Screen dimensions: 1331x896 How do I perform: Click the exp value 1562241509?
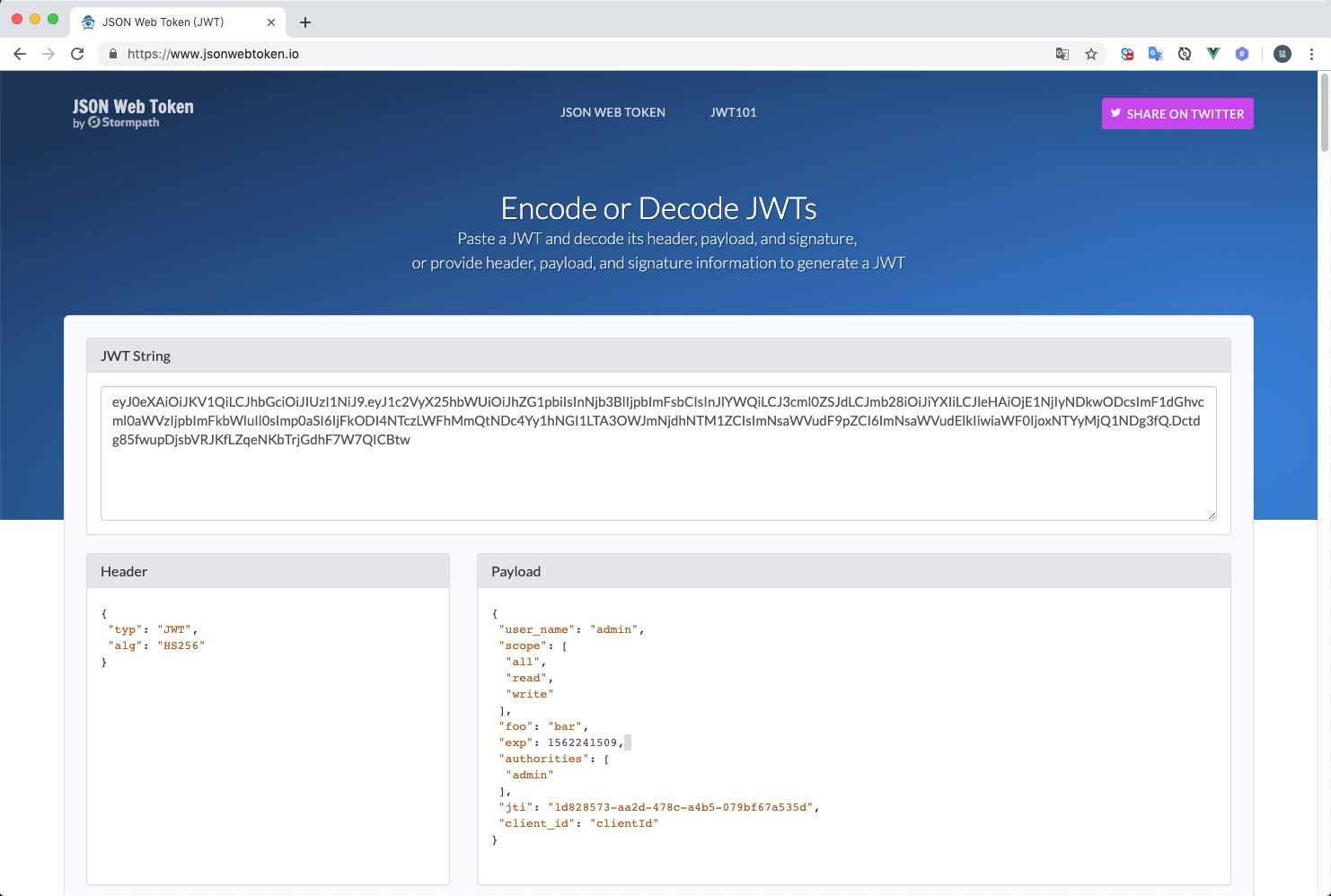pos(582,742)
